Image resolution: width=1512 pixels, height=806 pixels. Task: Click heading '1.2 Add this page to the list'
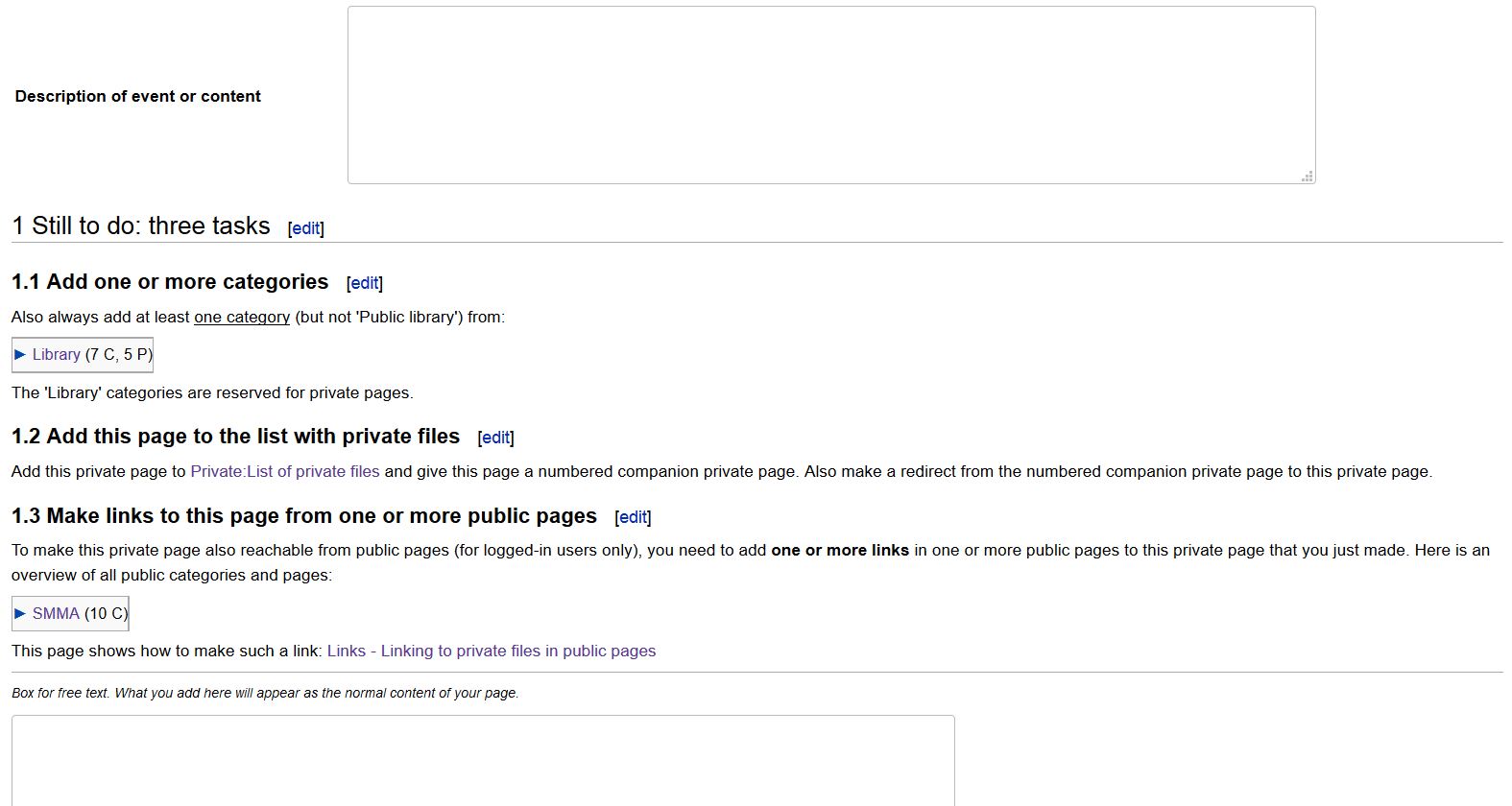(235, 437)
